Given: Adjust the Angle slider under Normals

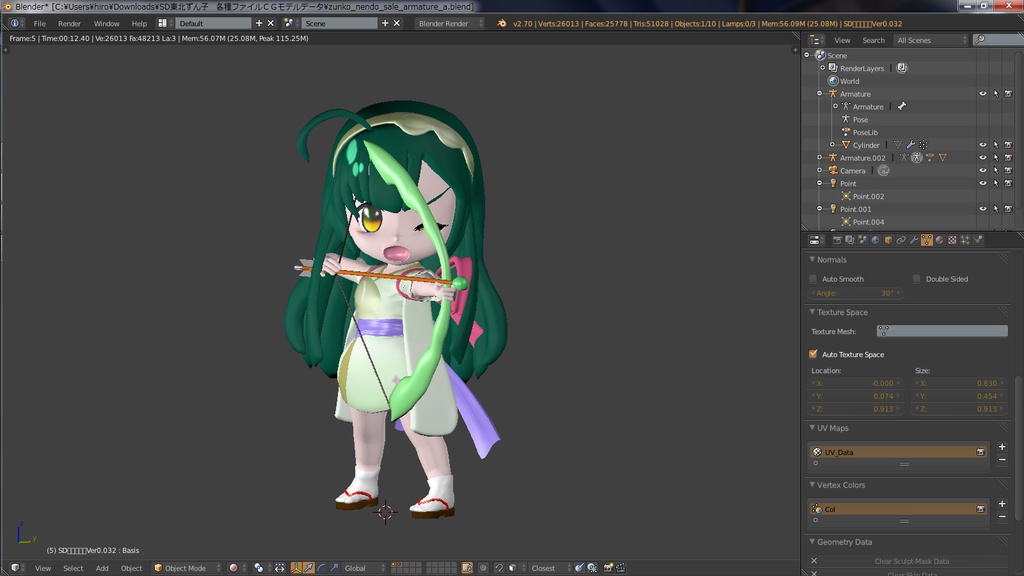Looking at the screenshot, I should tap(855, 293).
